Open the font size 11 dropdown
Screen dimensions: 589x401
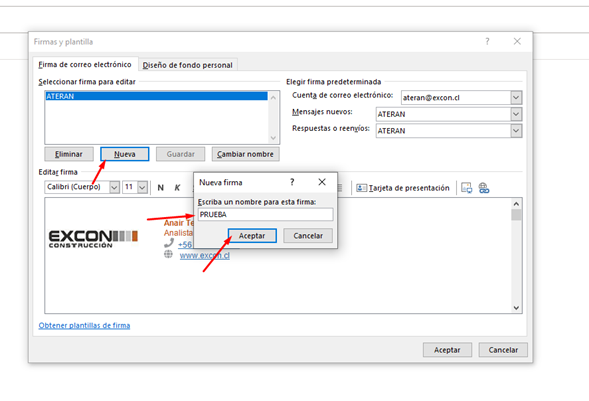(x=142, y=187)
